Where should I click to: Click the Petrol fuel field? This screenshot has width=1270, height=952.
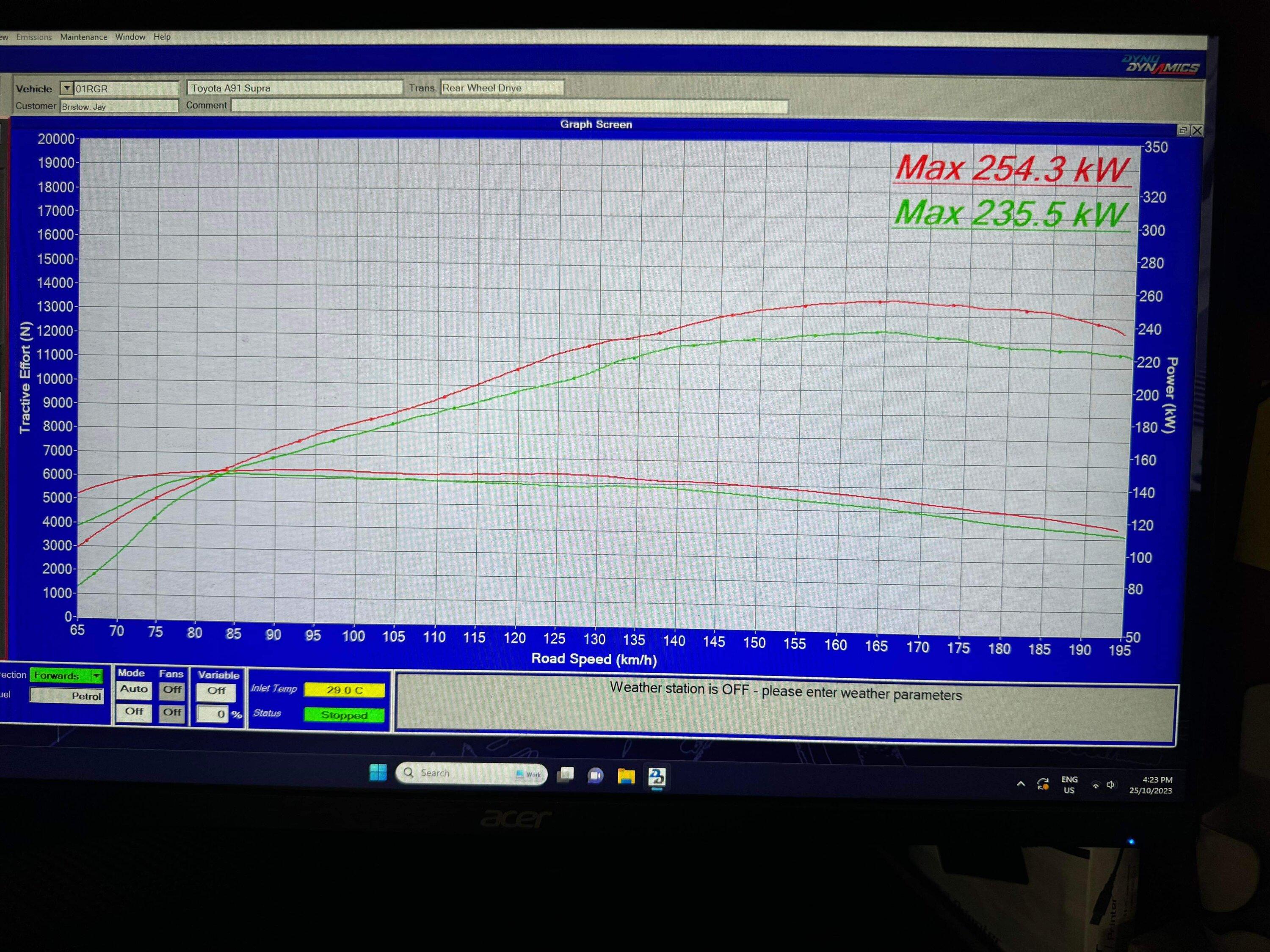click(x=66, y=696)
